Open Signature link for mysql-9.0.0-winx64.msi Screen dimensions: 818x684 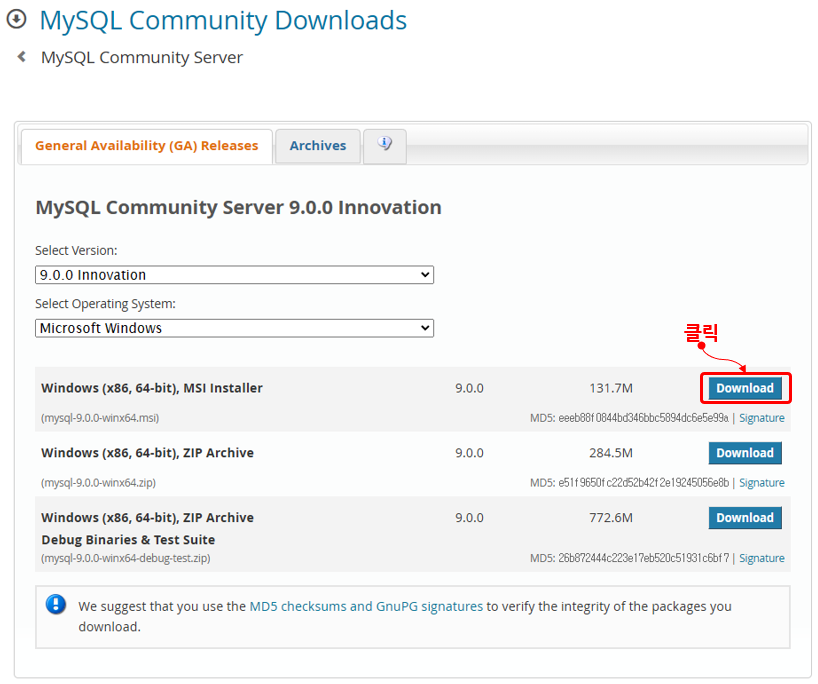762,418
